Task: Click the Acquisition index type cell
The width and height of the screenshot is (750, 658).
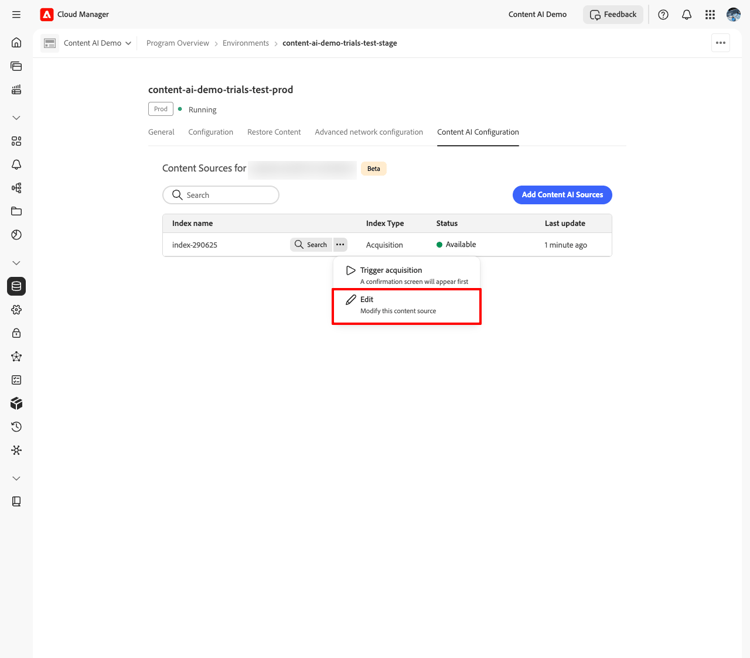Action: pos(384,245)
